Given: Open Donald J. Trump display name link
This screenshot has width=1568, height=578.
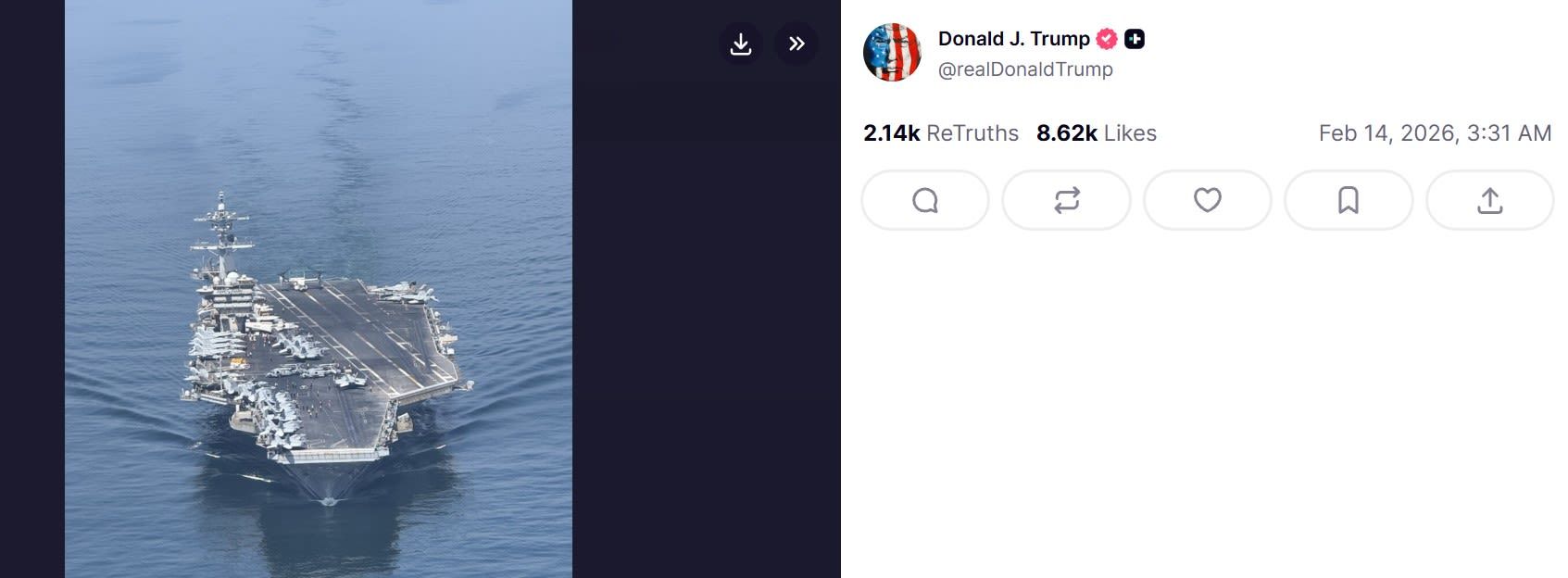Looking at the screenshot, I should pos(1013,39).
